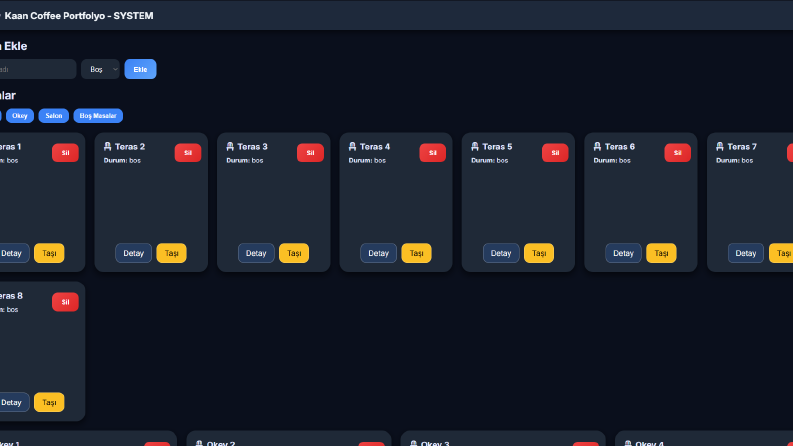
Task: Delete Teras 8 with Sil button
Action: pos(65,302)
